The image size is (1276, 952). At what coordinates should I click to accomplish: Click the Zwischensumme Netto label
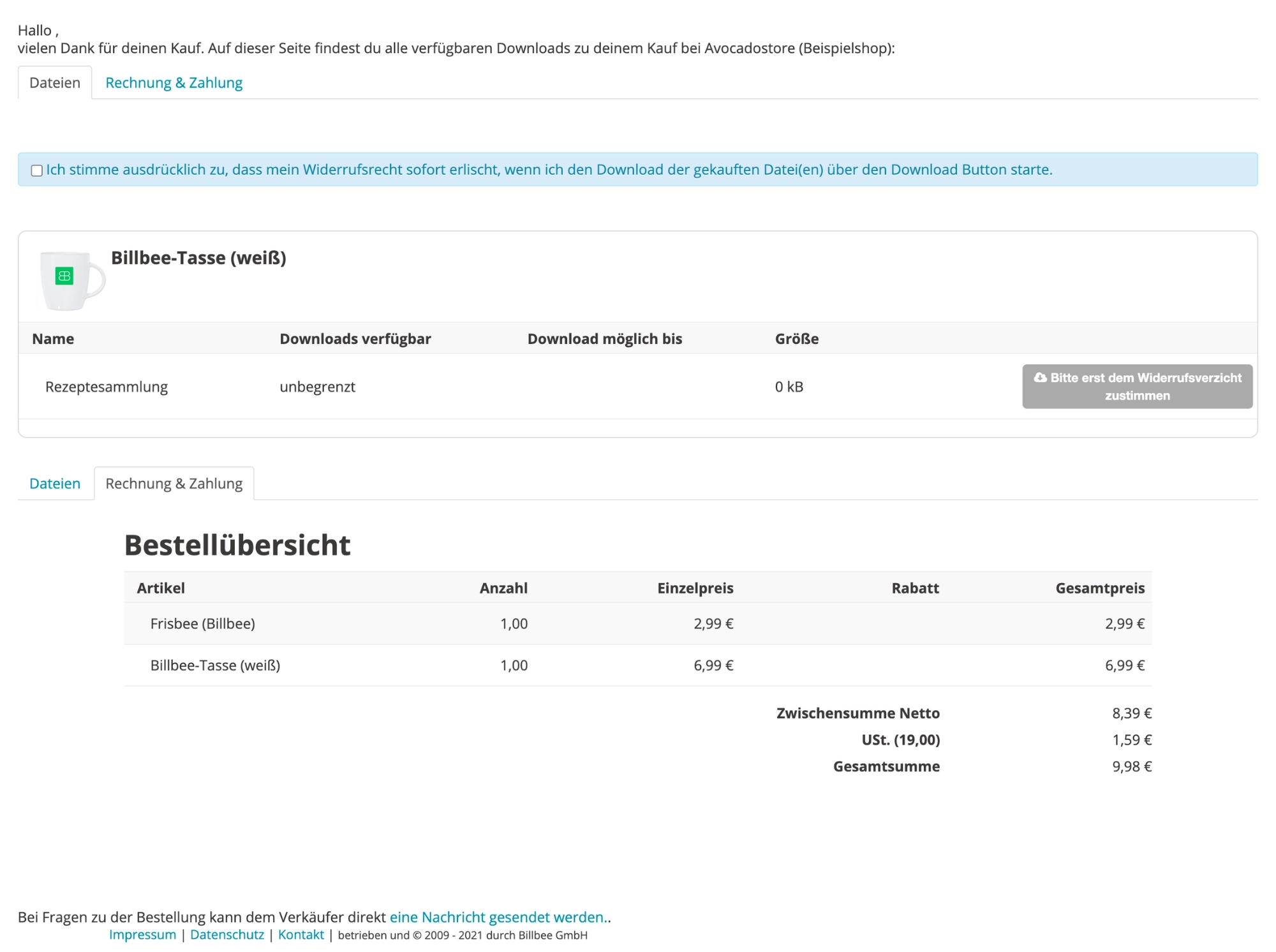point(858,713)
